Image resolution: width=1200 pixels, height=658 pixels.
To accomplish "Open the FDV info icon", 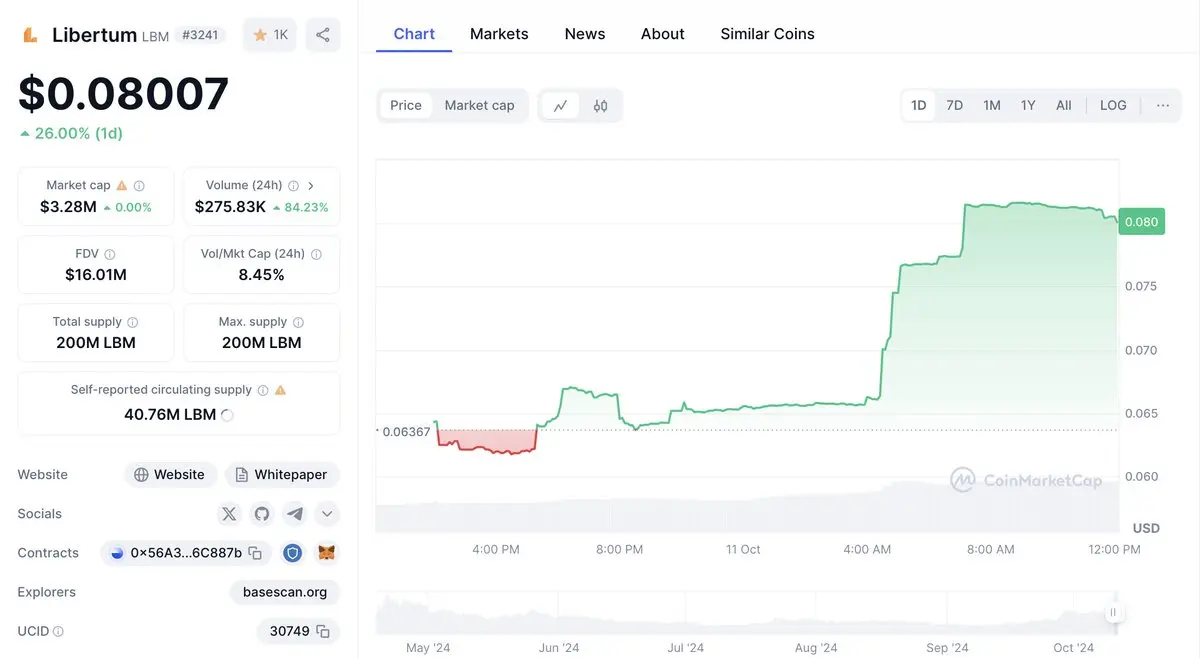I will click(110, 254).
